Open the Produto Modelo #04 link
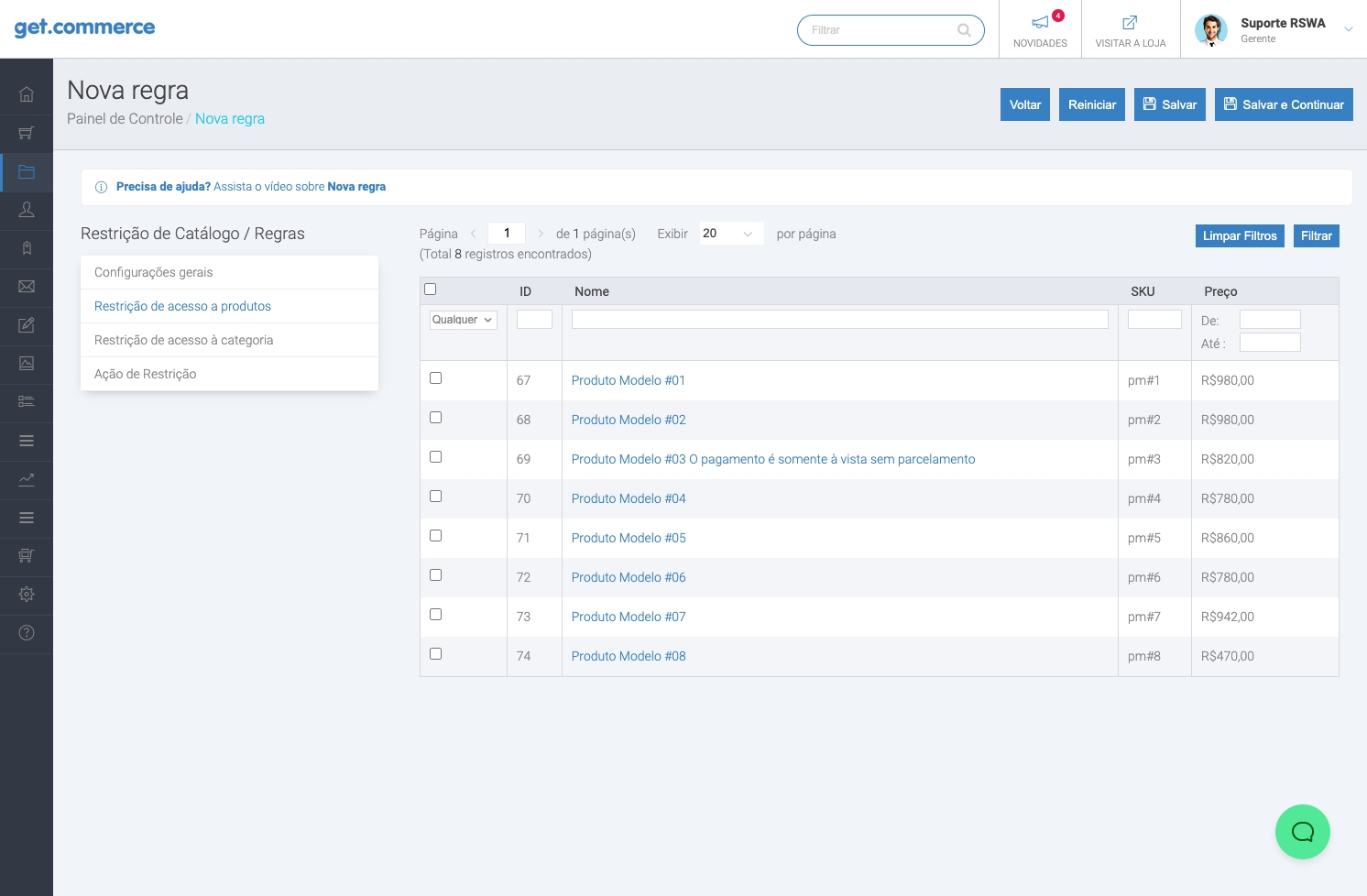 (629, 498)
